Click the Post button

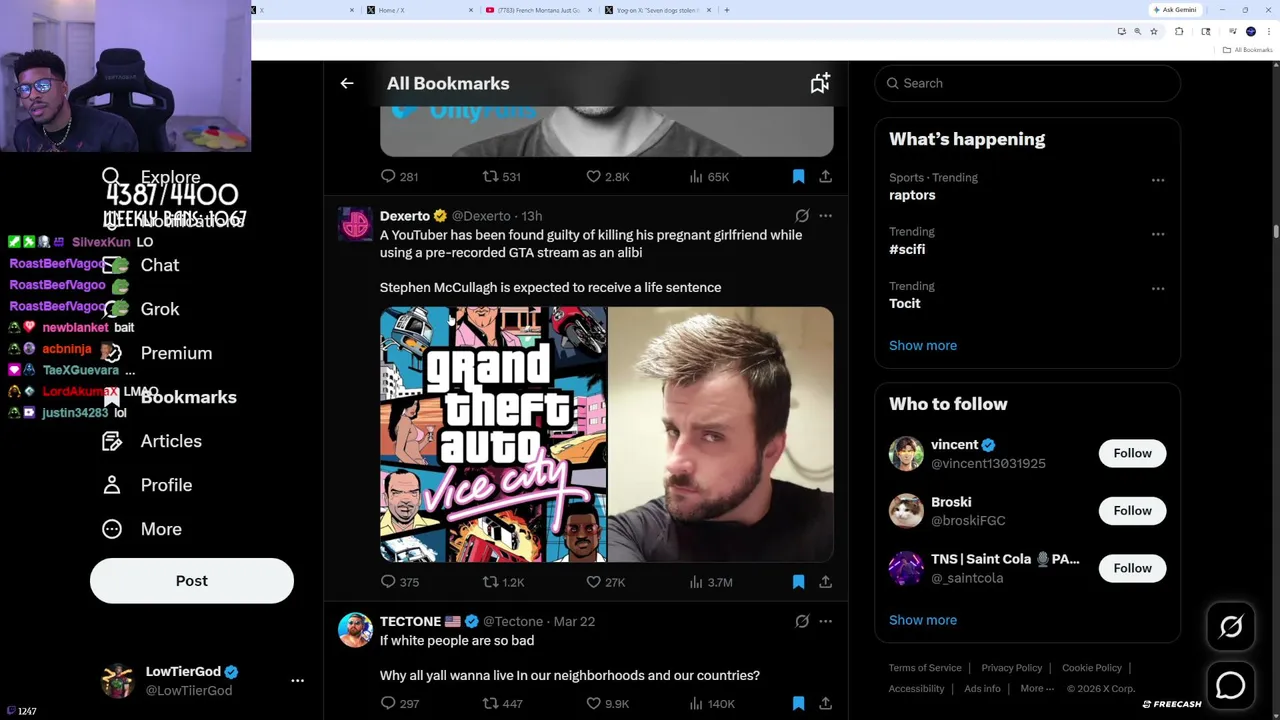(192, 581)
